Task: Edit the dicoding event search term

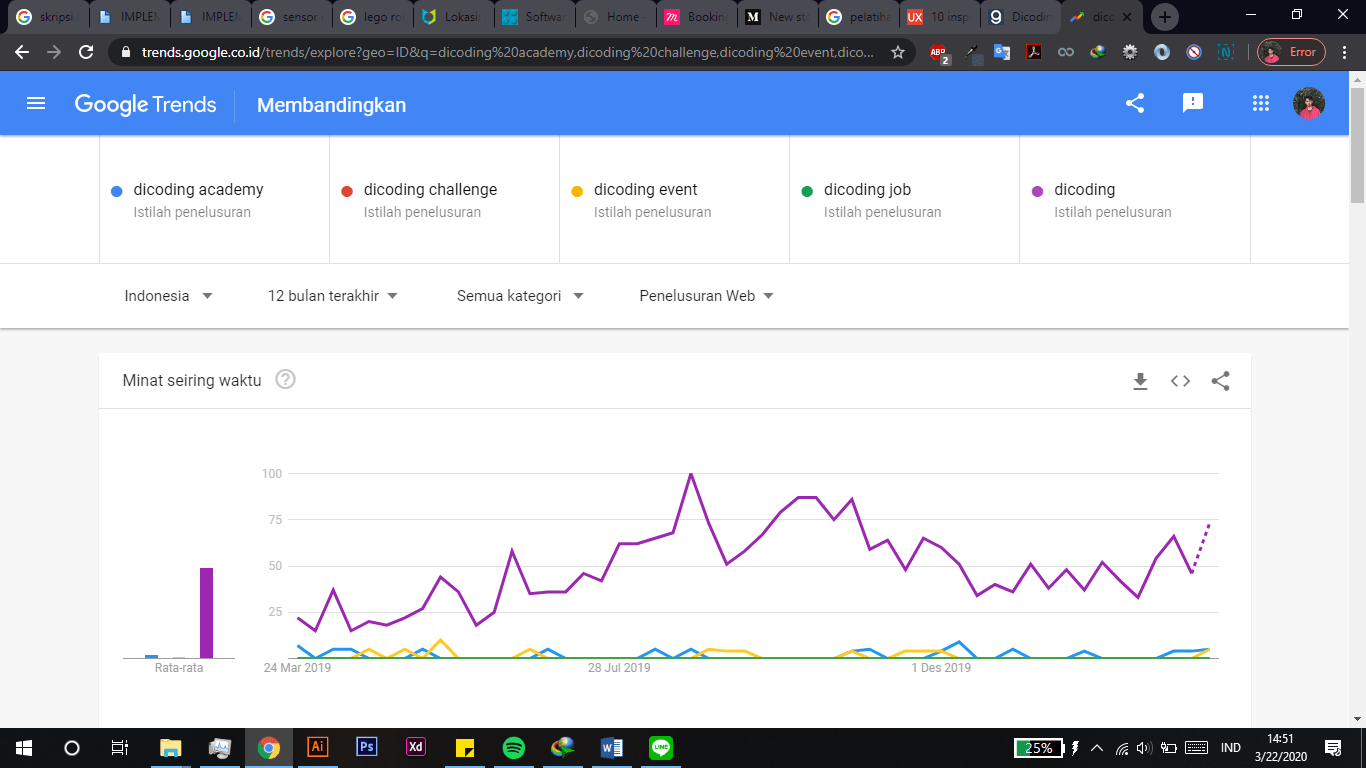Action: pyautogui.click(x=674, y=200)
